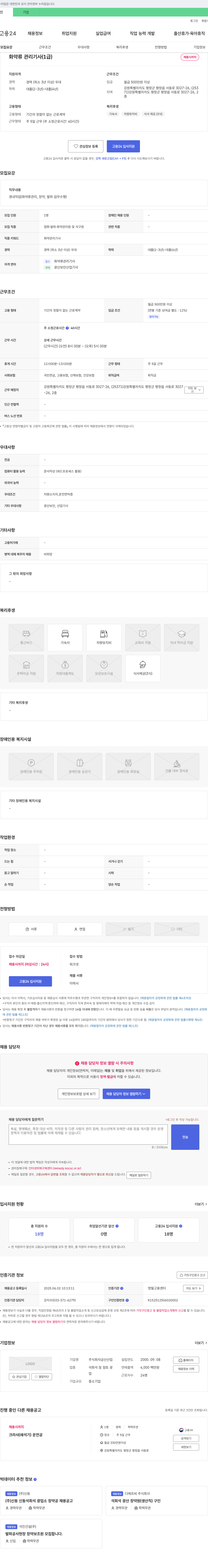Open 개인정보보호법 상세 보기
The image size is (208, 1568).
pos(78,1094)
